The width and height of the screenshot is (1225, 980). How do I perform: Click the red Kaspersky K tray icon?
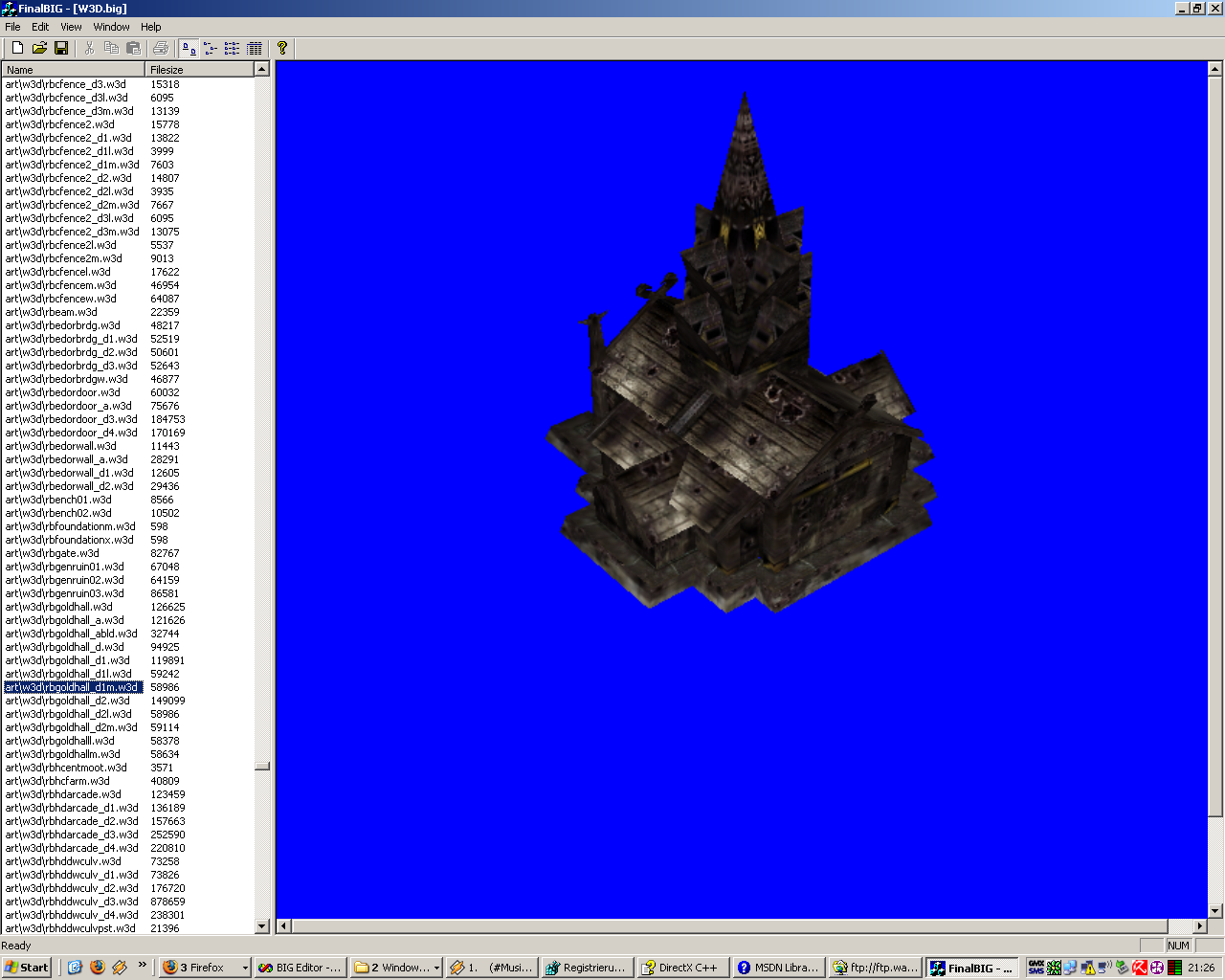[1140, 968]
